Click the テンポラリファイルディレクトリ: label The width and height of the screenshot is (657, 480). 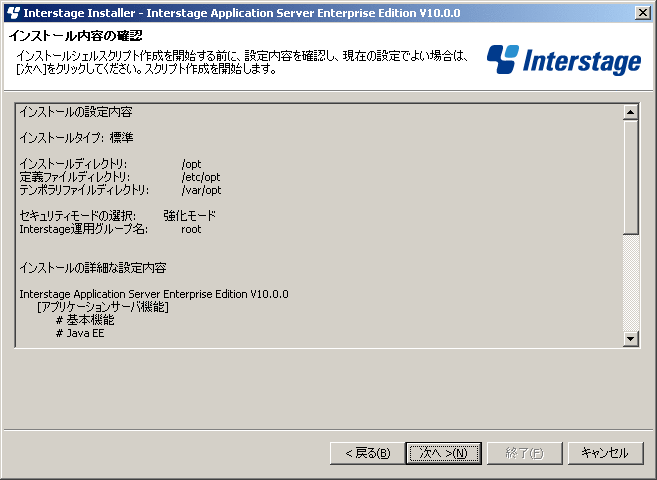click(x=84, y=190)
